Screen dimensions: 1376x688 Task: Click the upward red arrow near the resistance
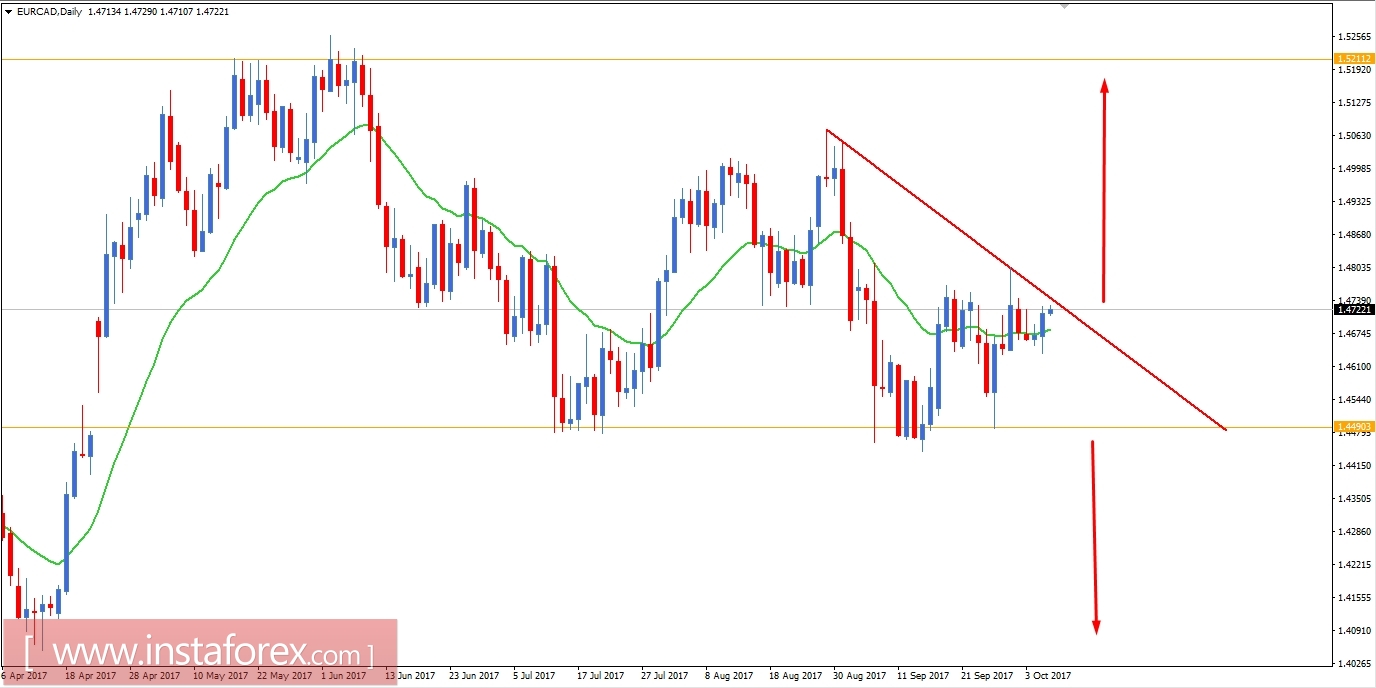coord(1104,190)
